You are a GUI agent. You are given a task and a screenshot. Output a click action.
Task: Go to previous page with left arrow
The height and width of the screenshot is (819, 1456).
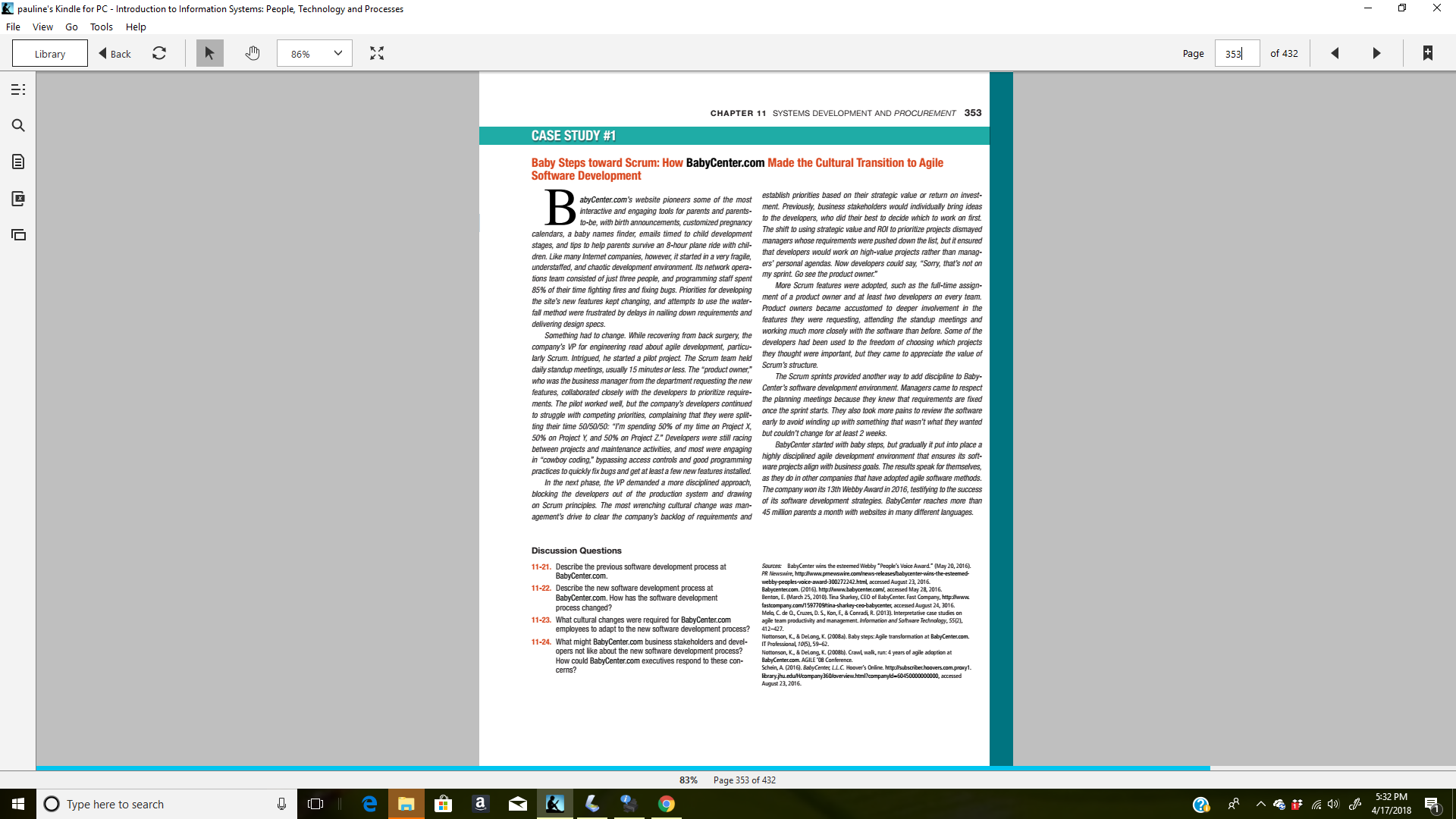coord(1335,53)
